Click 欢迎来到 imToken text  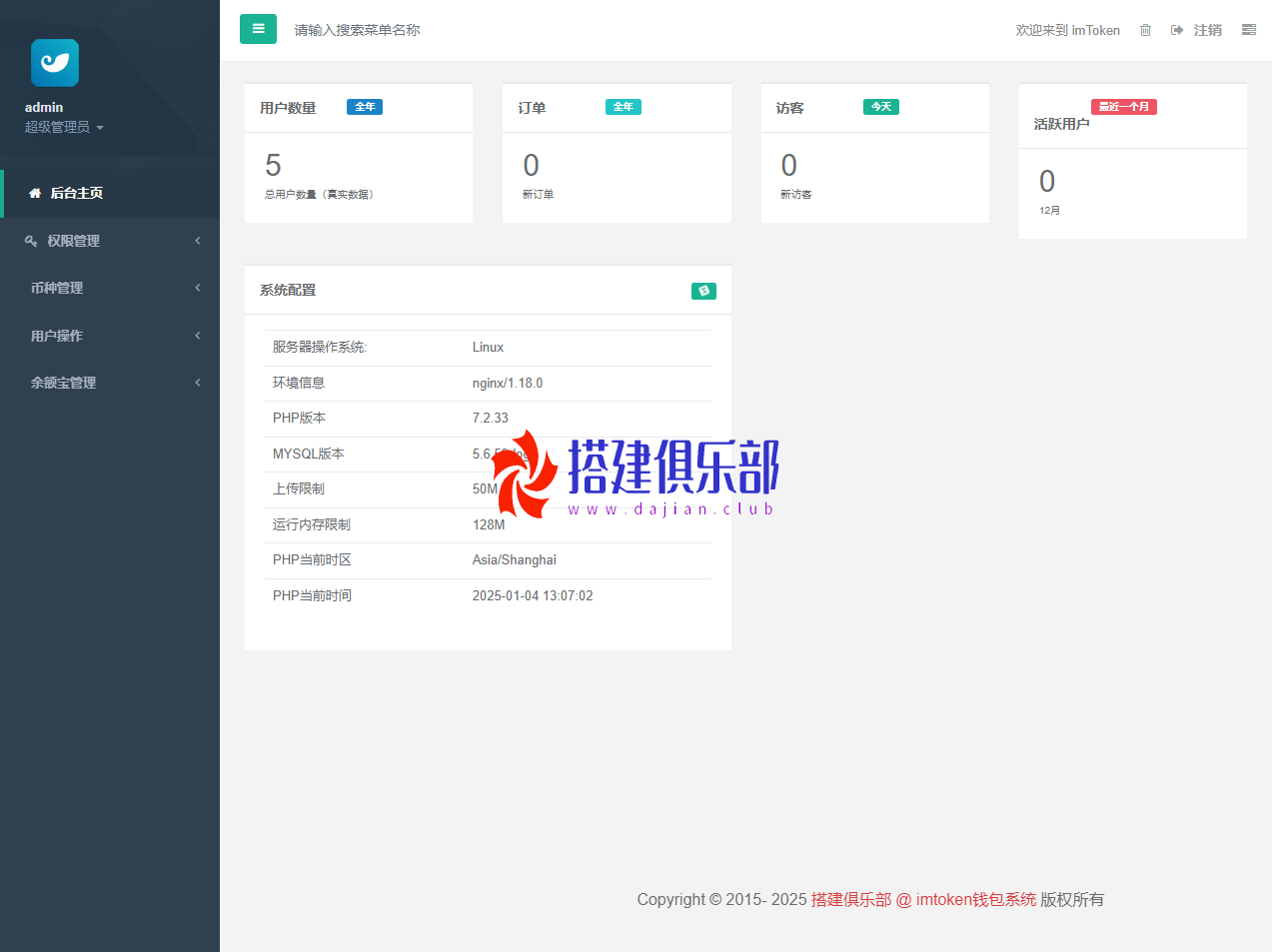point(1067,30)
